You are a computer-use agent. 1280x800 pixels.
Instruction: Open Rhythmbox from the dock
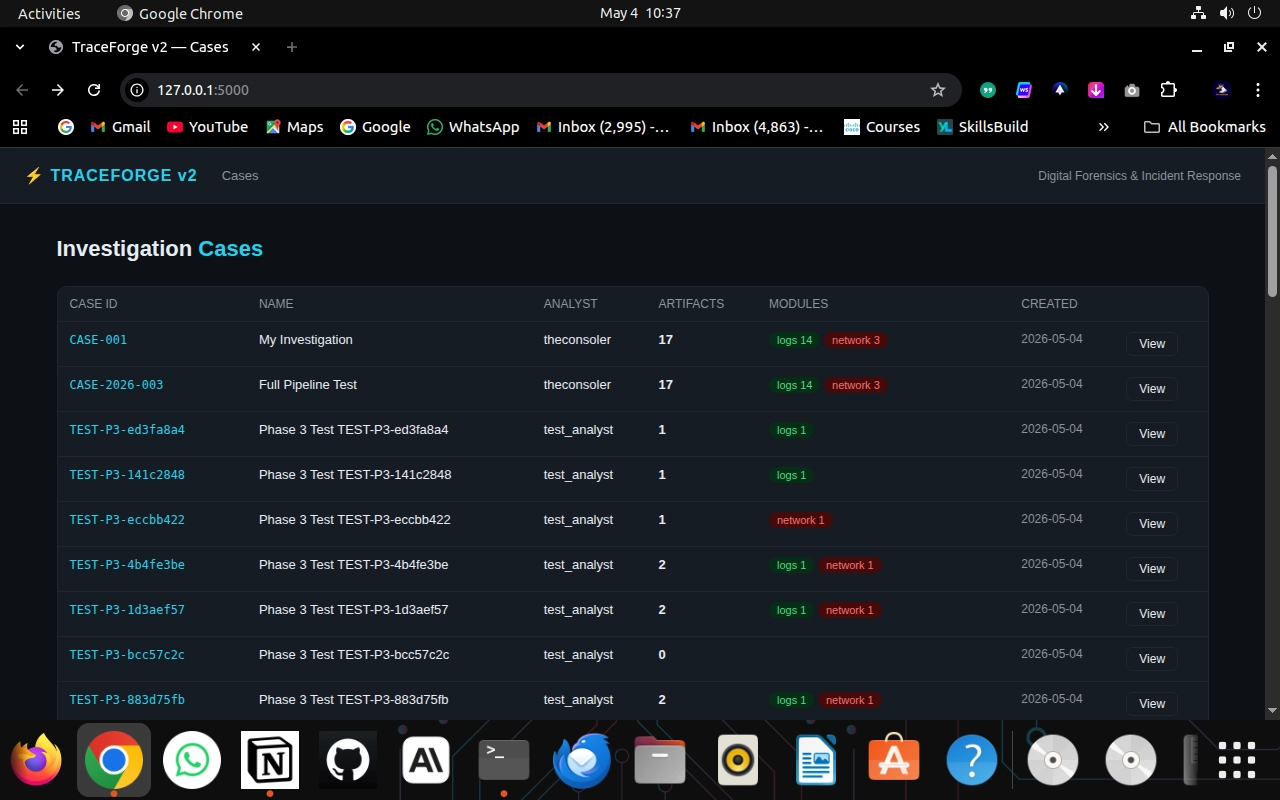pos(738,760)
